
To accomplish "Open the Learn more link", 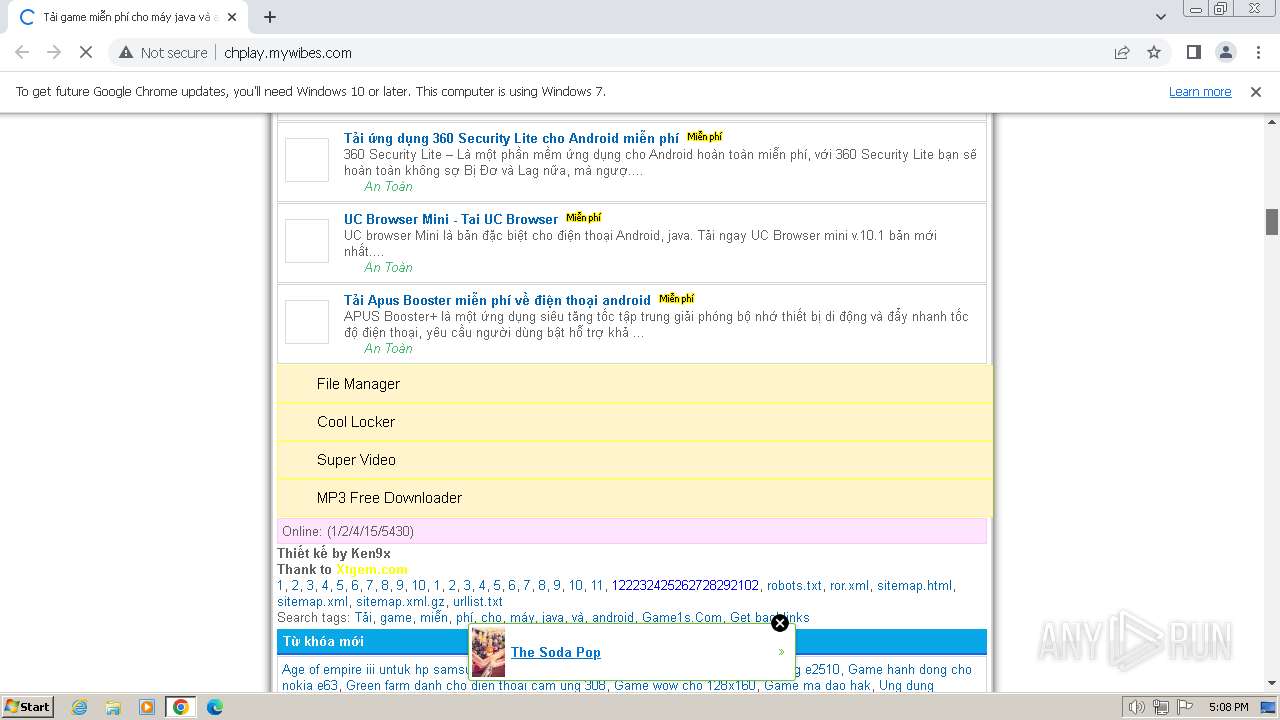I will pyautogui.click(x=1200, y=92).
